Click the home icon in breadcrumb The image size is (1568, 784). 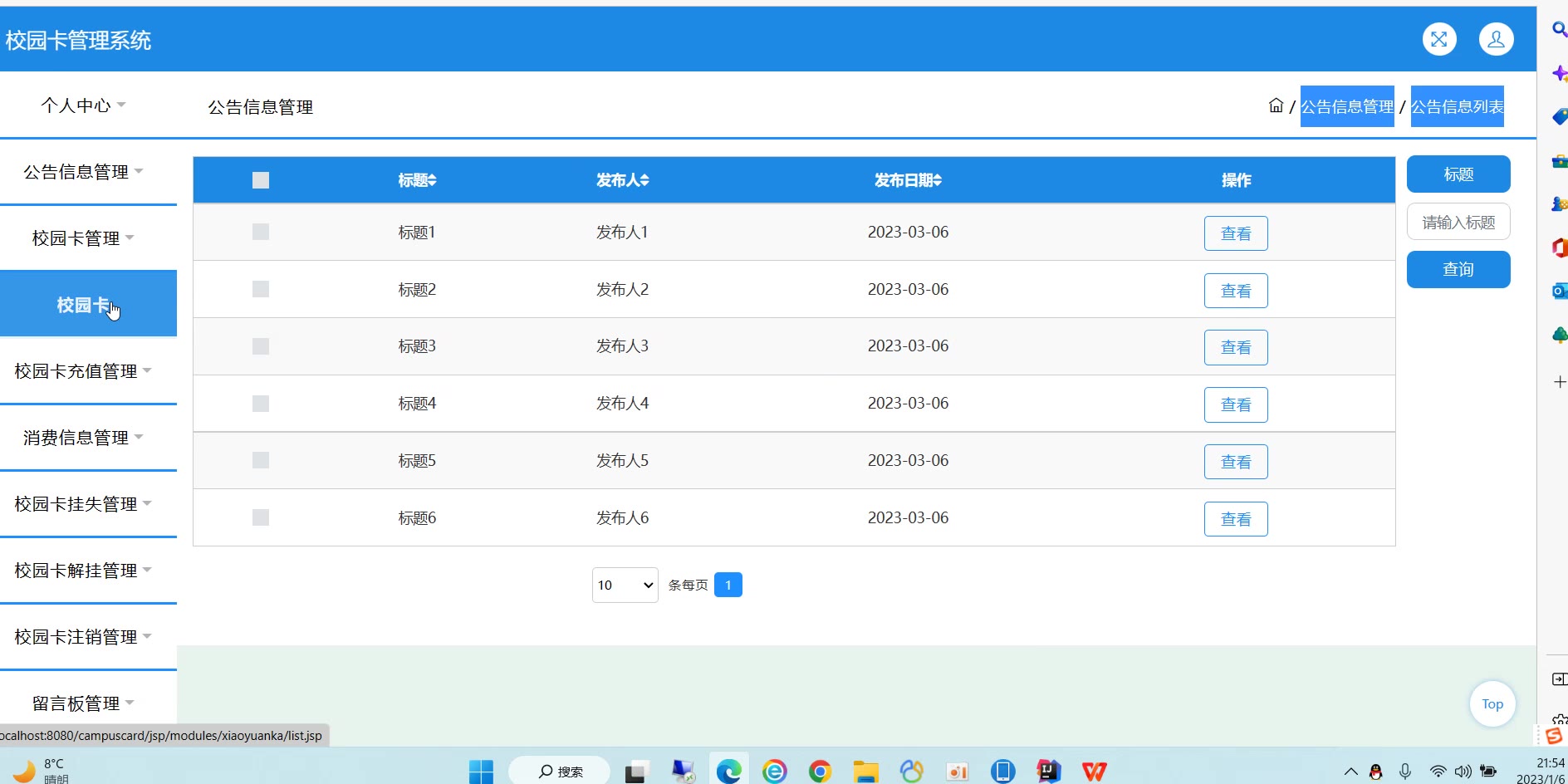coord(1276,105)
